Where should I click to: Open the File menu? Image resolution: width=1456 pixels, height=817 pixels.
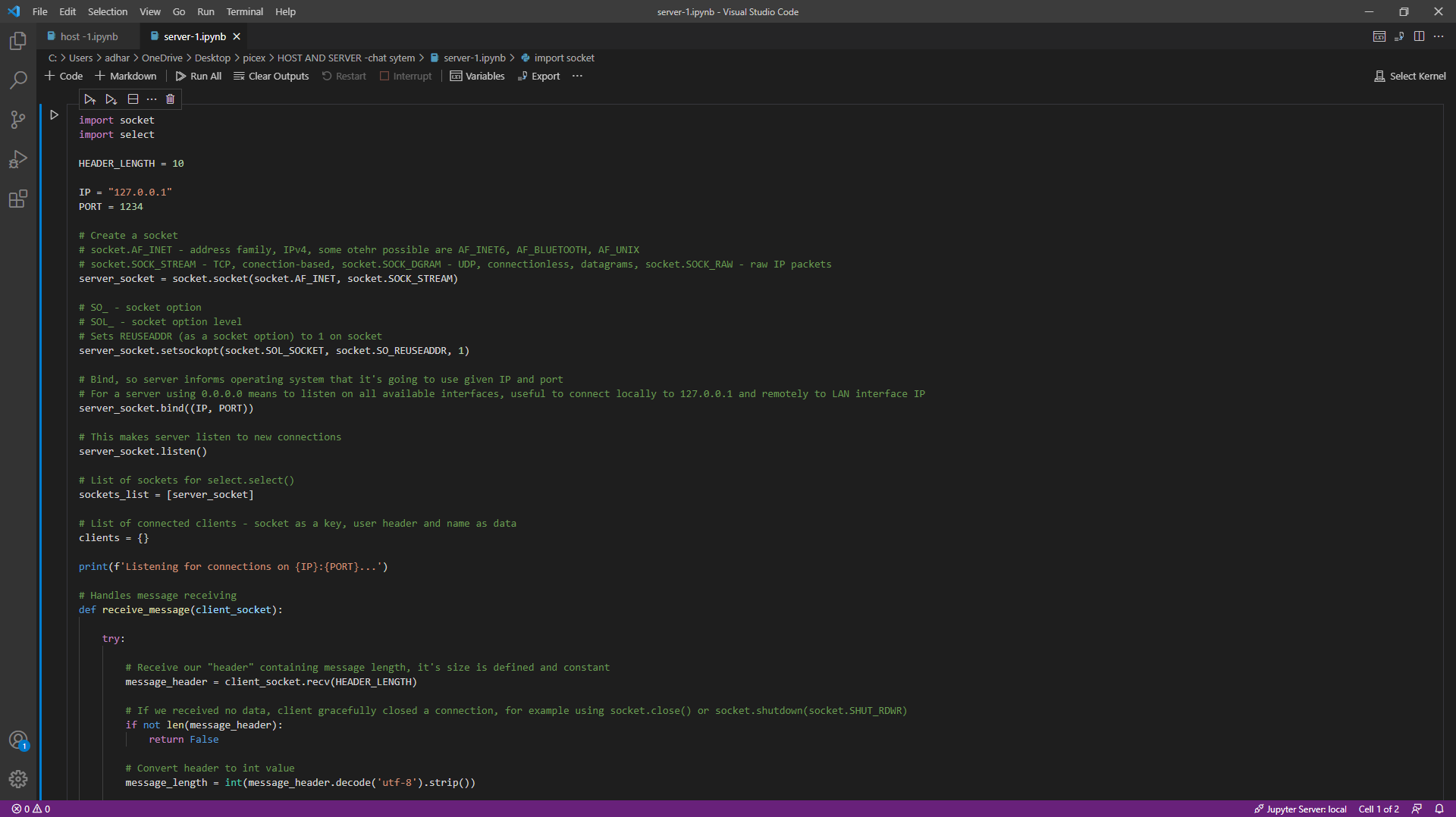point(40,11)
